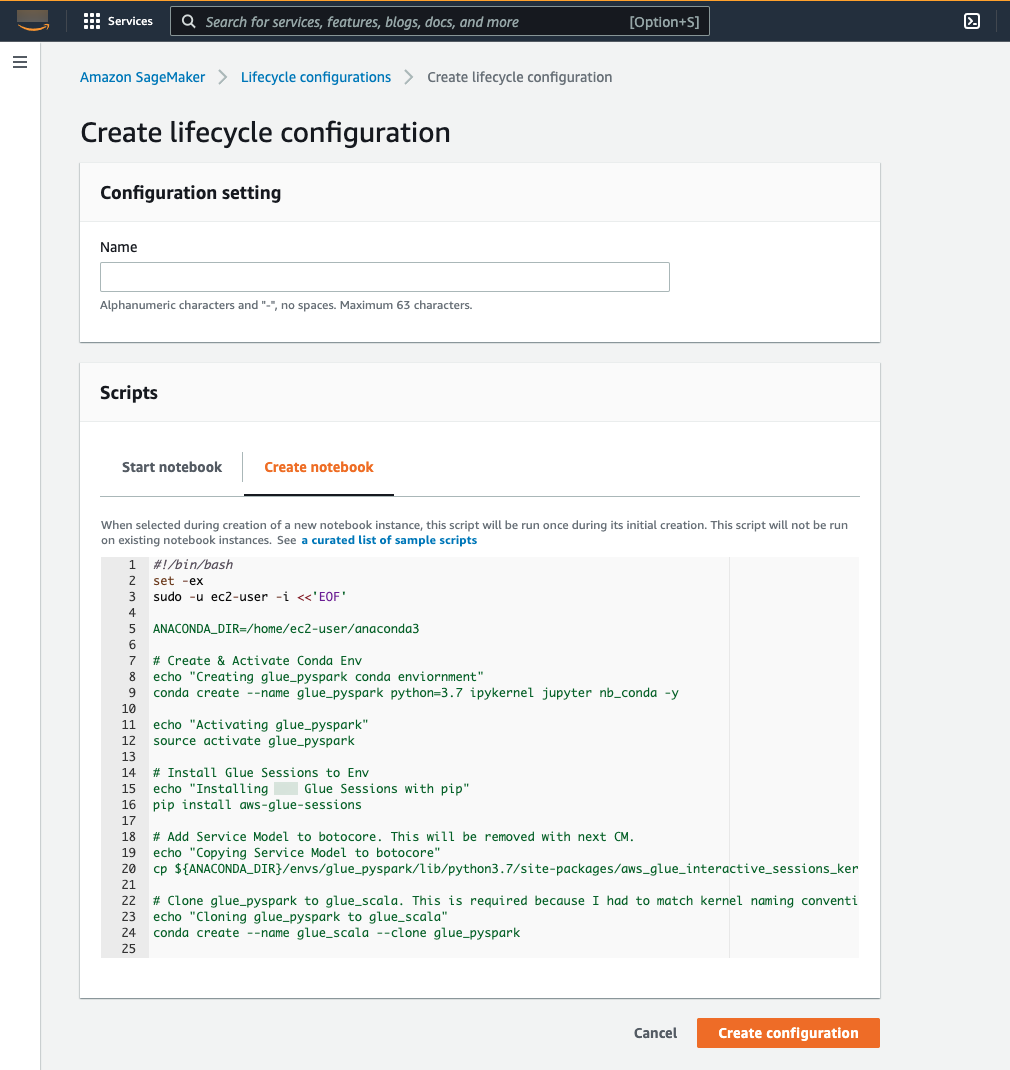
Task: Switch to the Start notebook tab
Action: [172, 467]
